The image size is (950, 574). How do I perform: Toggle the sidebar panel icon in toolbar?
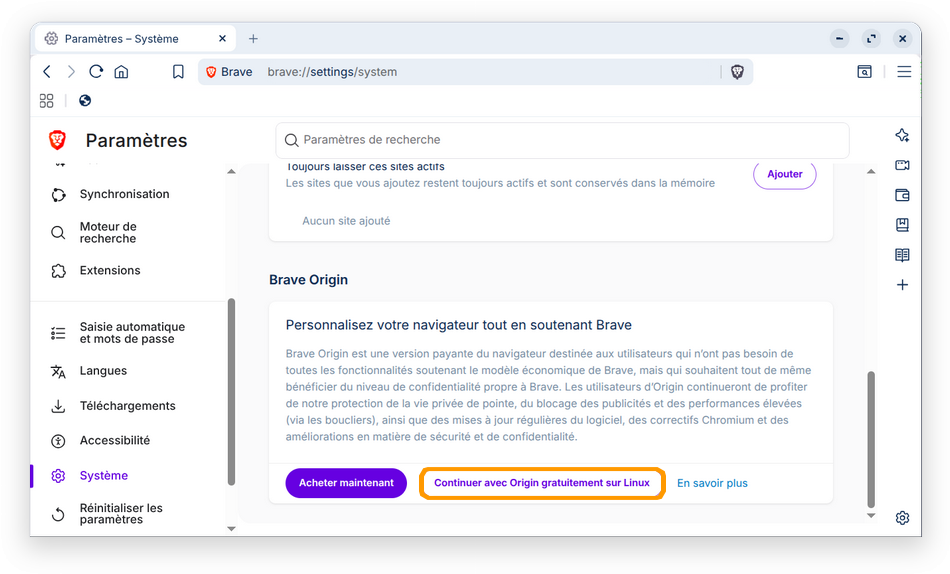pos(865,72)
